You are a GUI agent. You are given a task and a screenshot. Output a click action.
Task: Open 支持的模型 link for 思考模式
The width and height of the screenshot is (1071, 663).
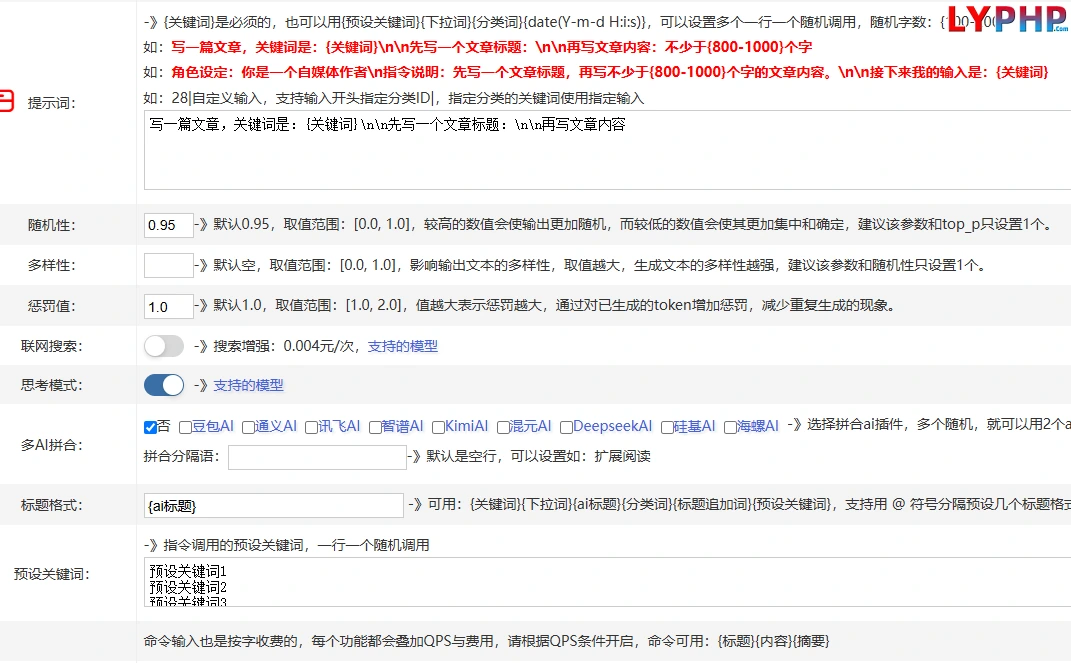pyautogui.click(x=249, y=385)
